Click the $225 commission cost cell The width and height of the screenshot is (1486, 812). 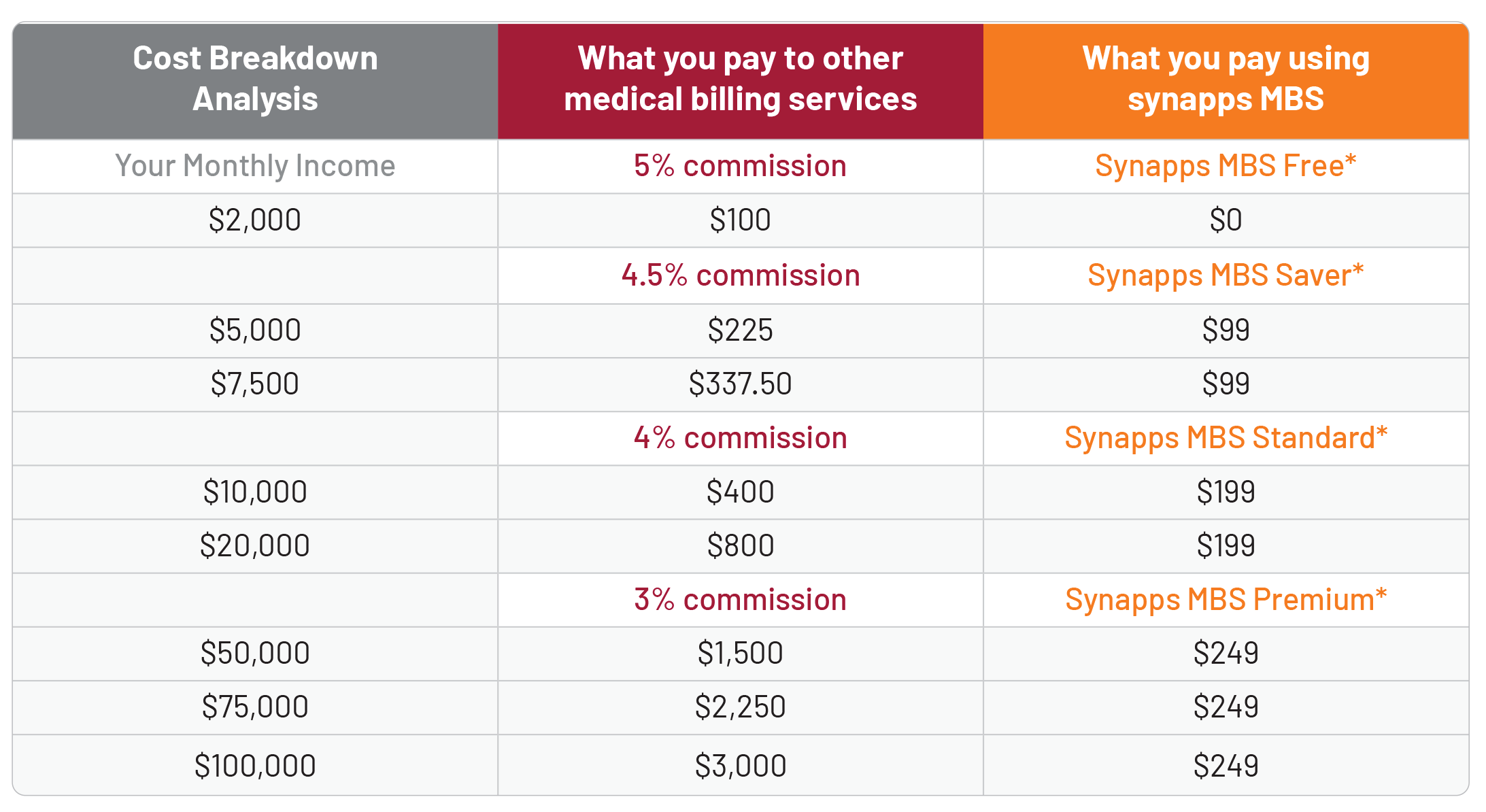[x=741, y=331]
